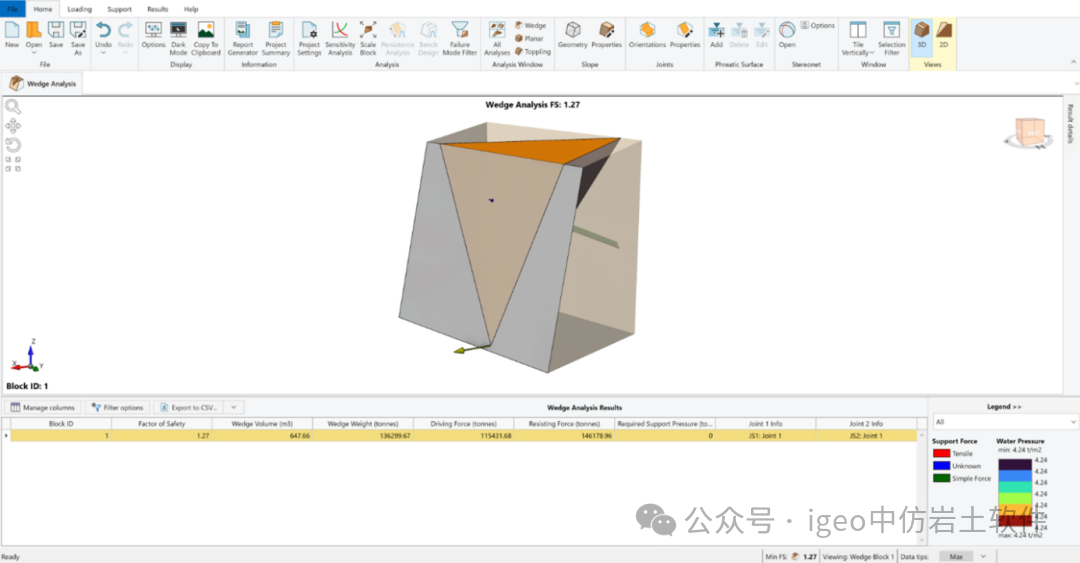The height and width of the screenshot is (563, 1080).
Task: Open the Report Generator
Action: [x=242, y=38]
